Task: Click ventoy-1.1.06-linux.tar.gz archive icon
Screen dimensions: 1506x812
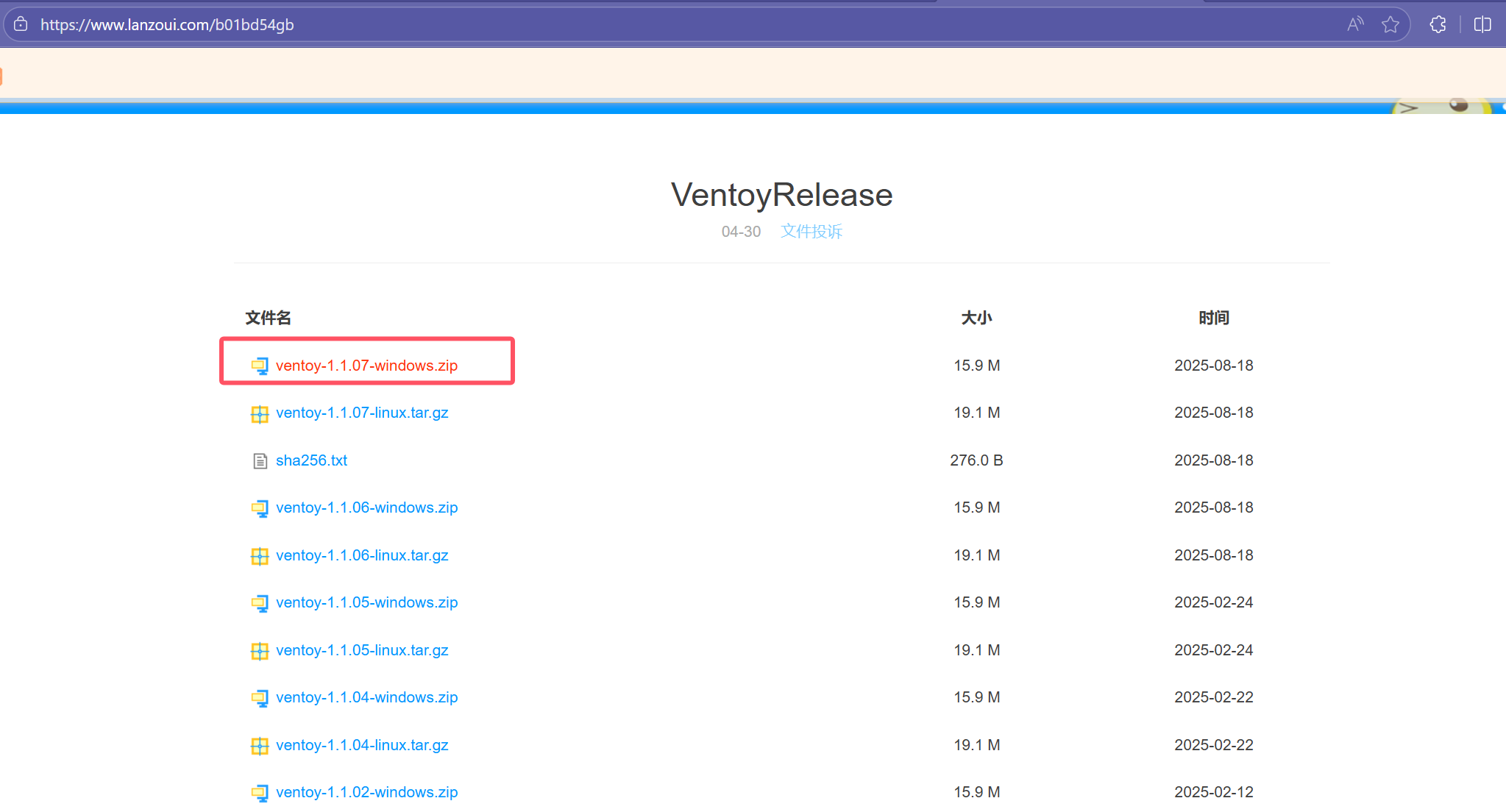Action: pos(260,556)
